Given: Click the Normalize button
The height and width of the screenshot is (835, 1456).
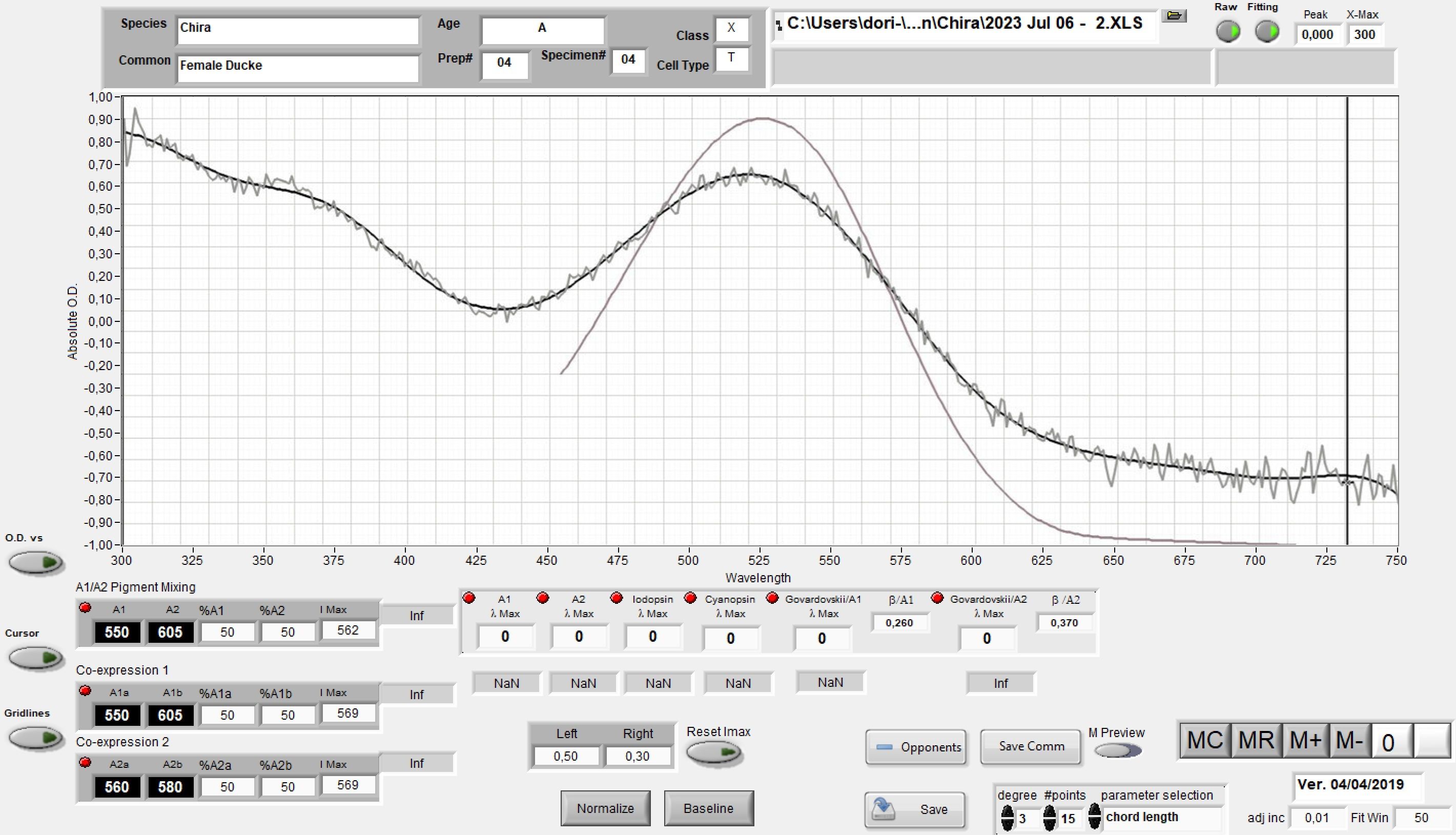Looking at the screenshot, I should (x=605, y=809).
